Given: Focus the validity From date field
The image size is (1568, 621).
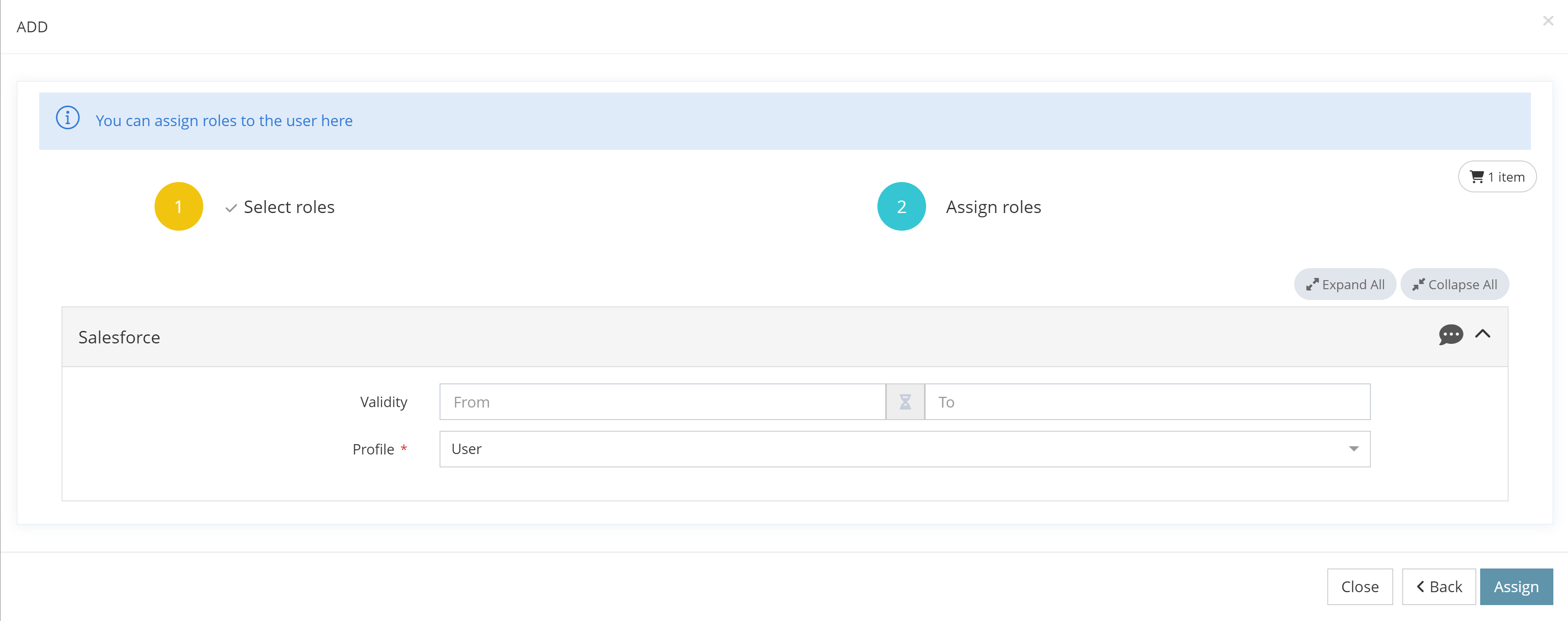Looking at the screenshot, I should tap(662, 402).
